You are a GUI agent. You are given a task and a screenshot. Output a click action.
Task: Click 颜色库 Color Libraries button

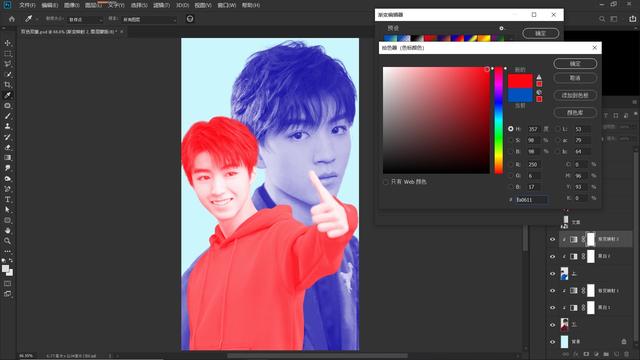575,112
